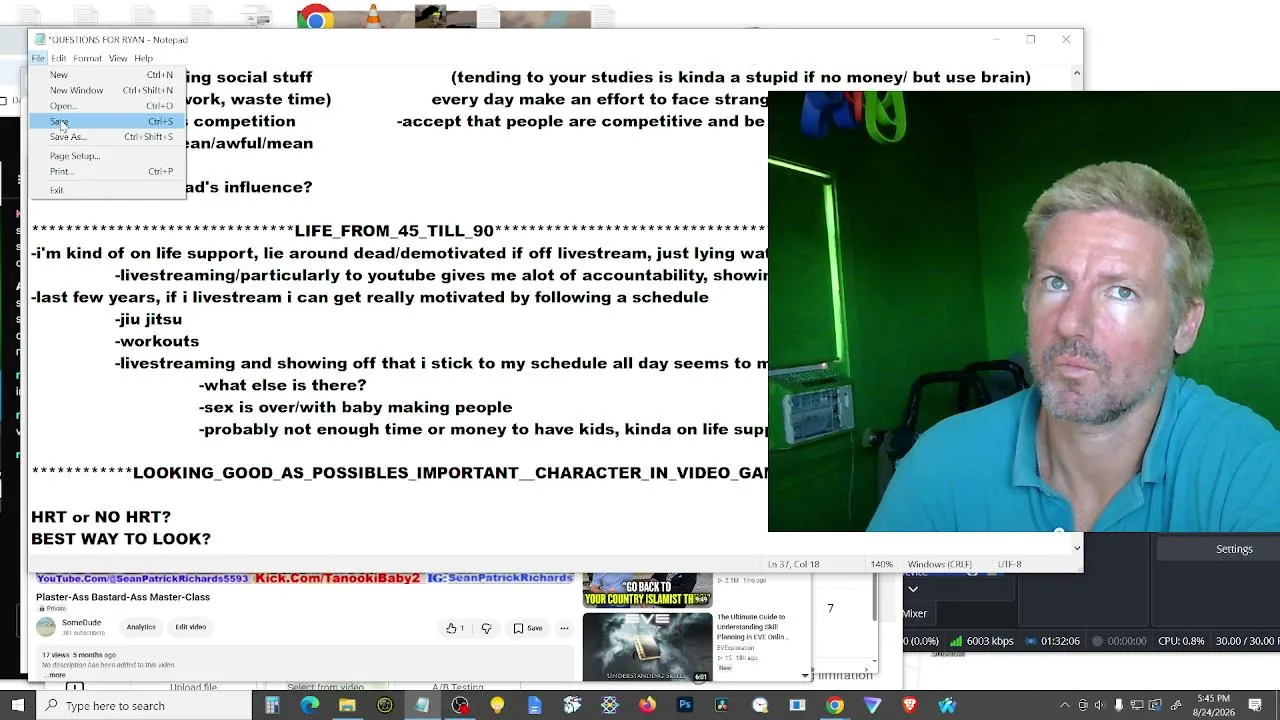Image resolution: width=1280 pixels, height=720 pixels.
Task: Choose New from the File menu
Action: [x=108, y=75]
